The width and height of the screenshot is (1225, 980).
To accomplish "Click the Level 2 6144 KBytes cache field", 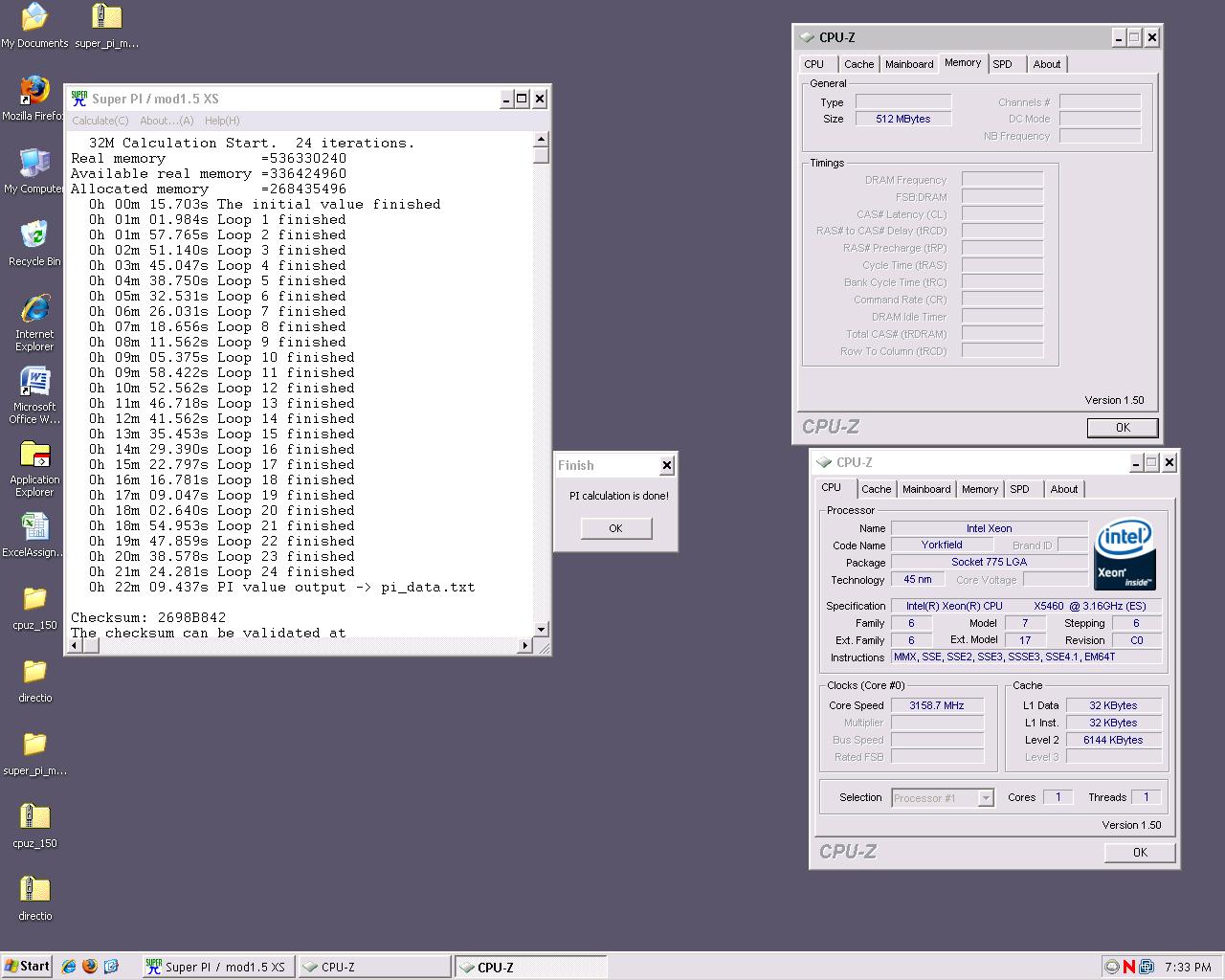I will (1113, 740).
